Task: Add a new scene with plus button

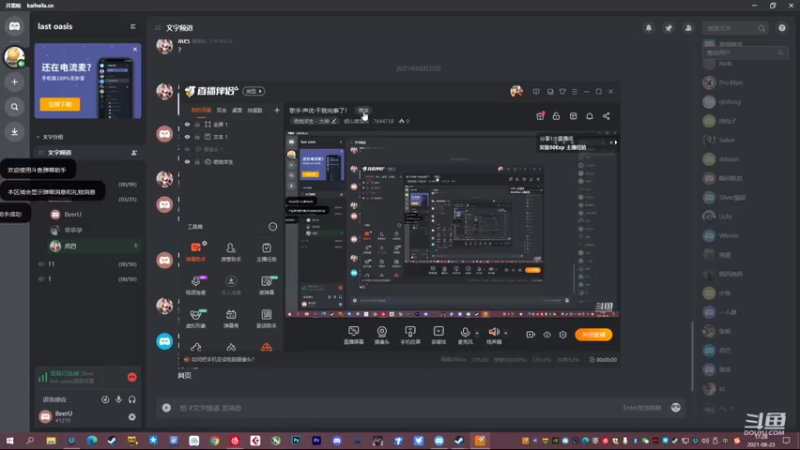Action: tap(277, 110)
